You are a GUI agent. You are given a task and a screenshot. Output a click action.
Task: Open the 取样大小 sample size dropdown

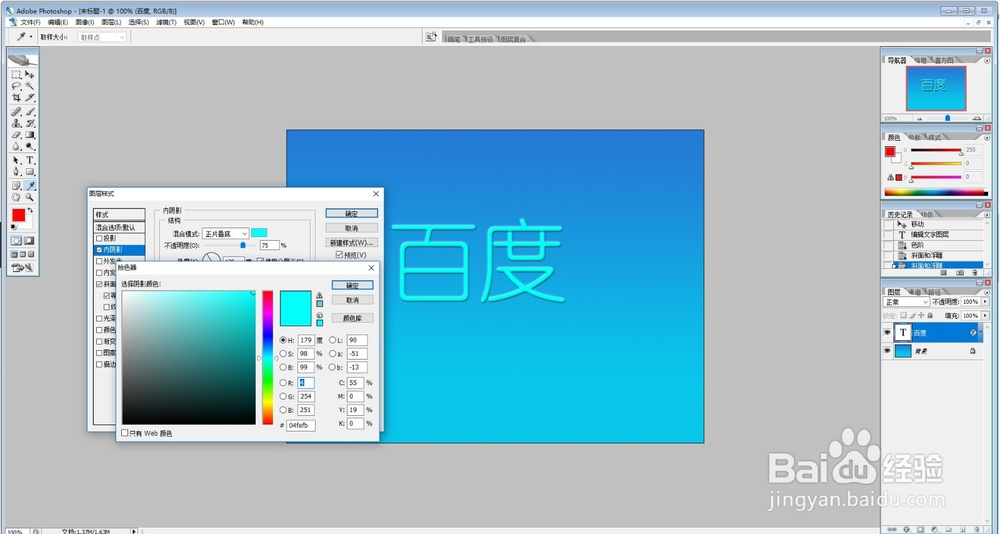click(x=102, y=37)
